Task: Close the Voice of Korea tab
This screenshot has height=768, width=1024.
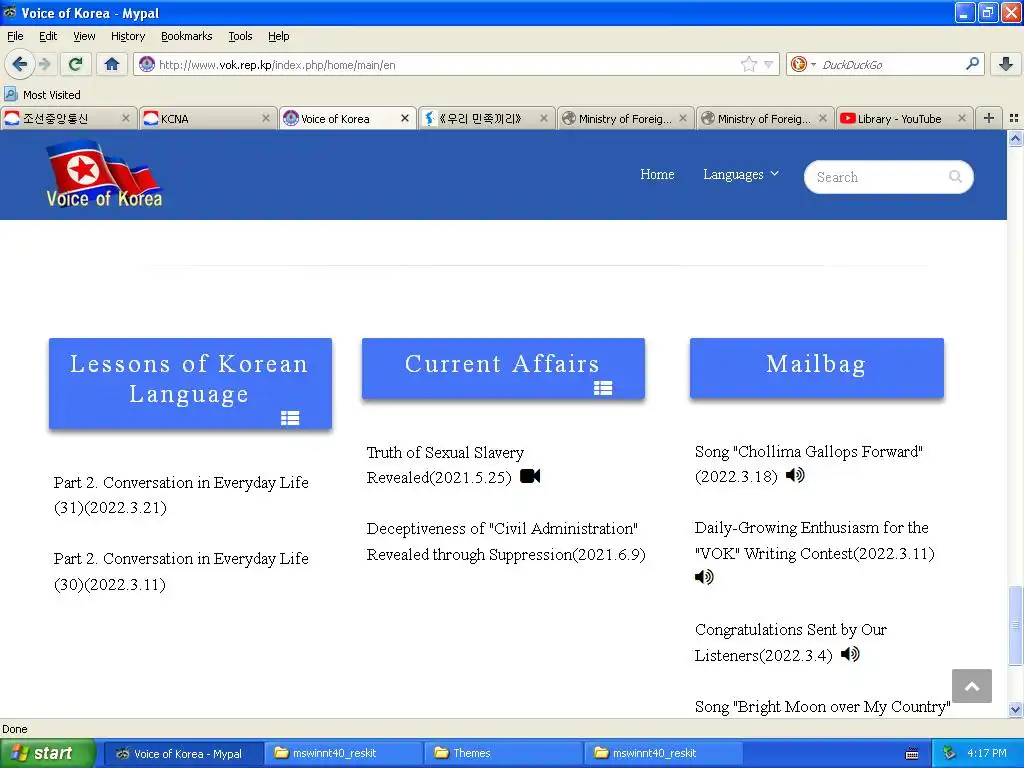Action: 405,118
